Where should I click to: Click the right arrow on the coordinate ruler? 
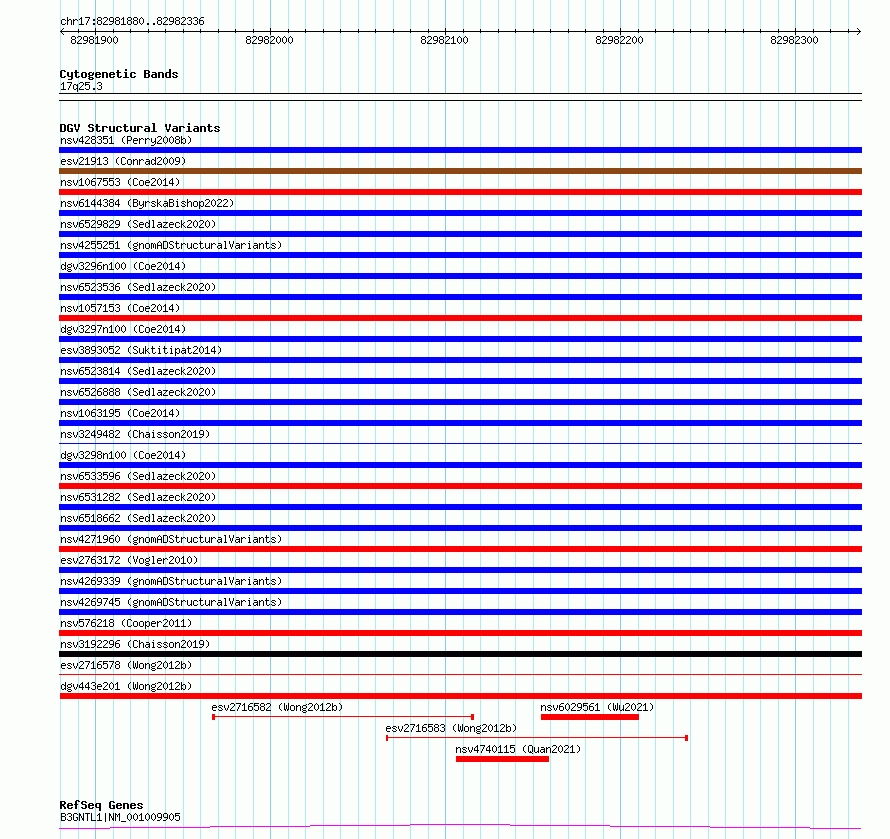pyautogui.click(x=858, y=32)
